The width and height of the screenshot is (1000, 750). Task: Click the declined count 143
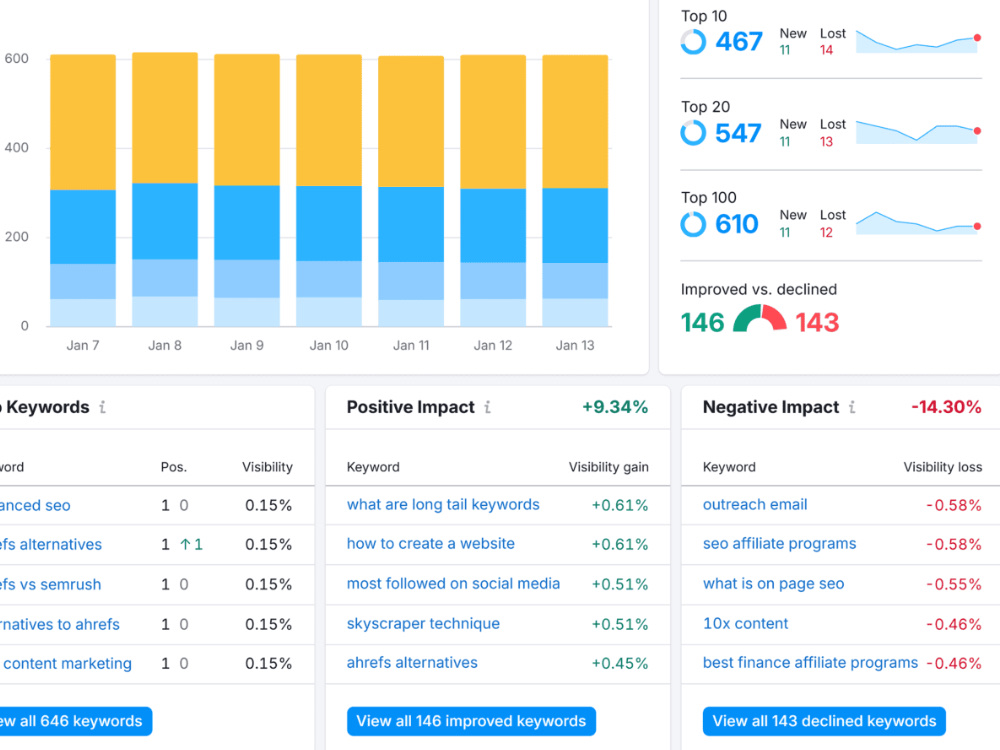817,323
